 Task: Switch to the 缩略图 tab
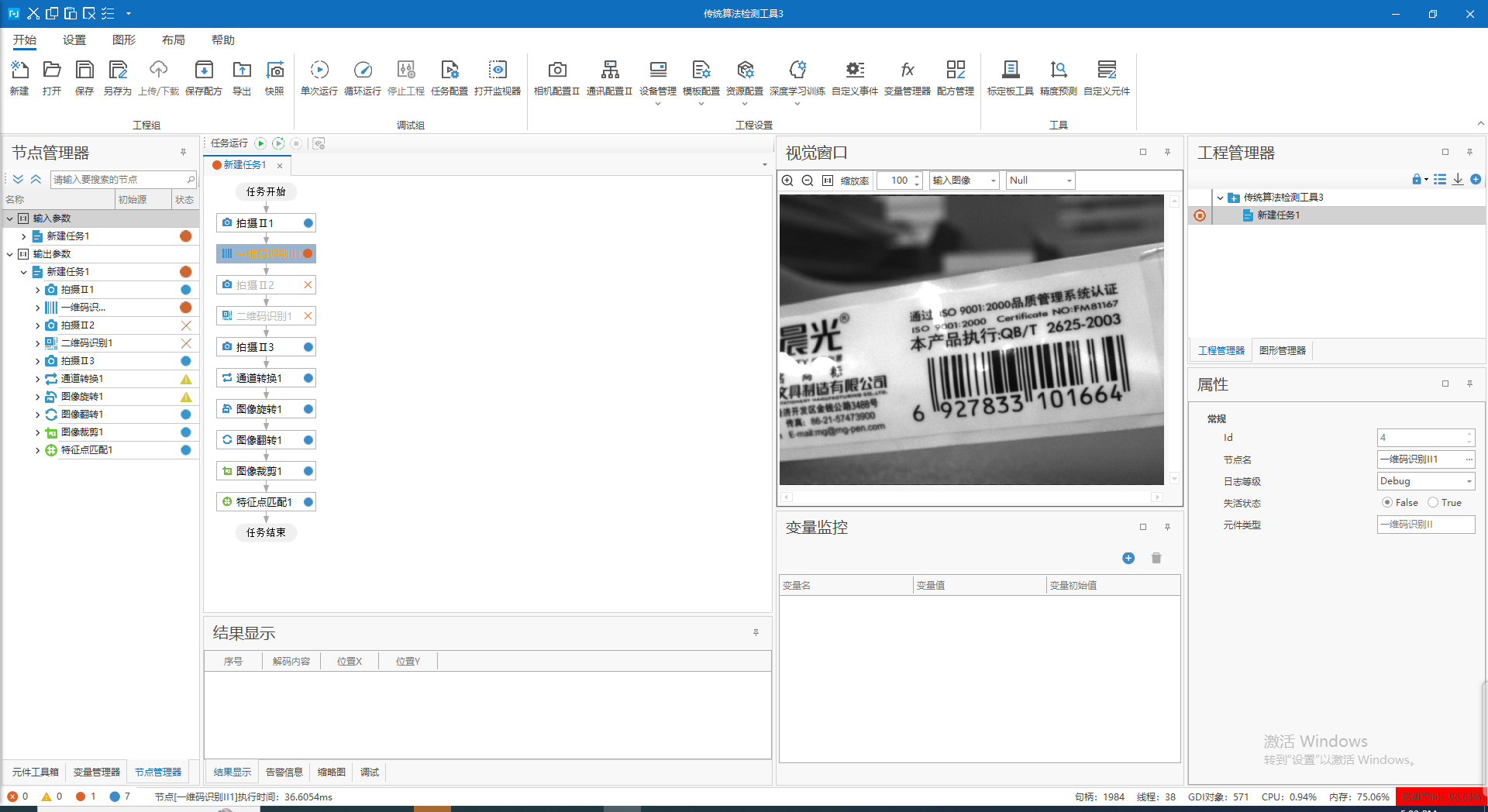pyautogui.click(x=332, y=772)
